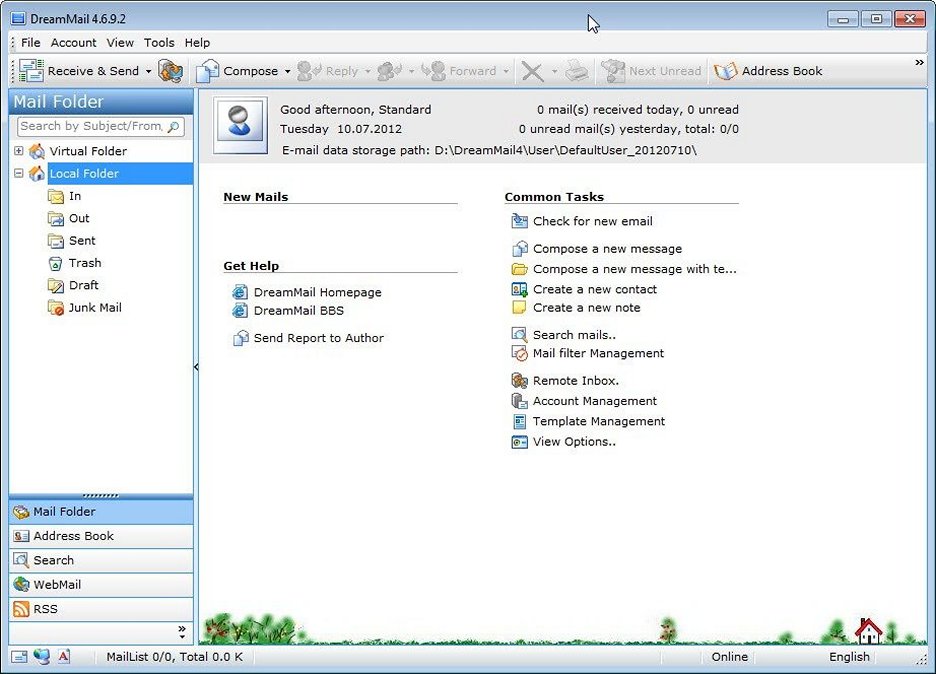Screen dimensions: 936x674
Task: Click the user avatar picture
Action: point(240,126)
